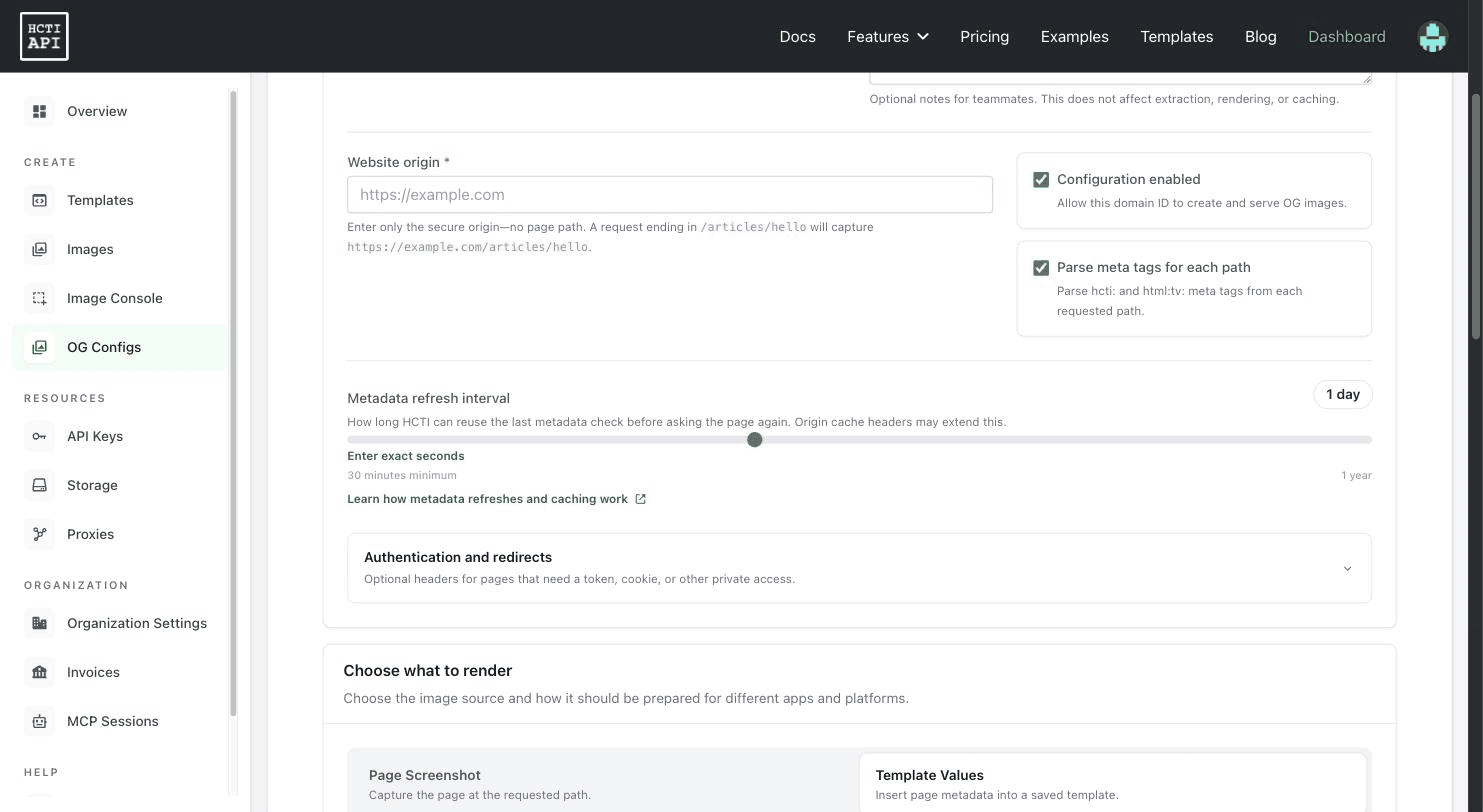Open Examples in the top navigation
The height and width of the screenshot is (812, 1483).
[1074, 37]
